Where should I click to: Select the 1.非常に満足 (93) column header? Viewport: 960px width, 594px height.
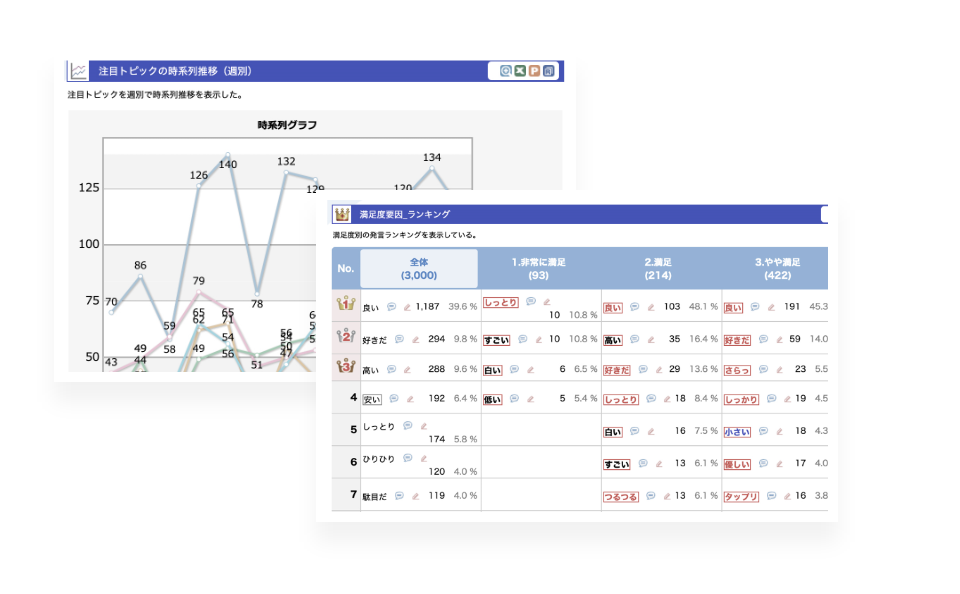(x=539, y=268)
